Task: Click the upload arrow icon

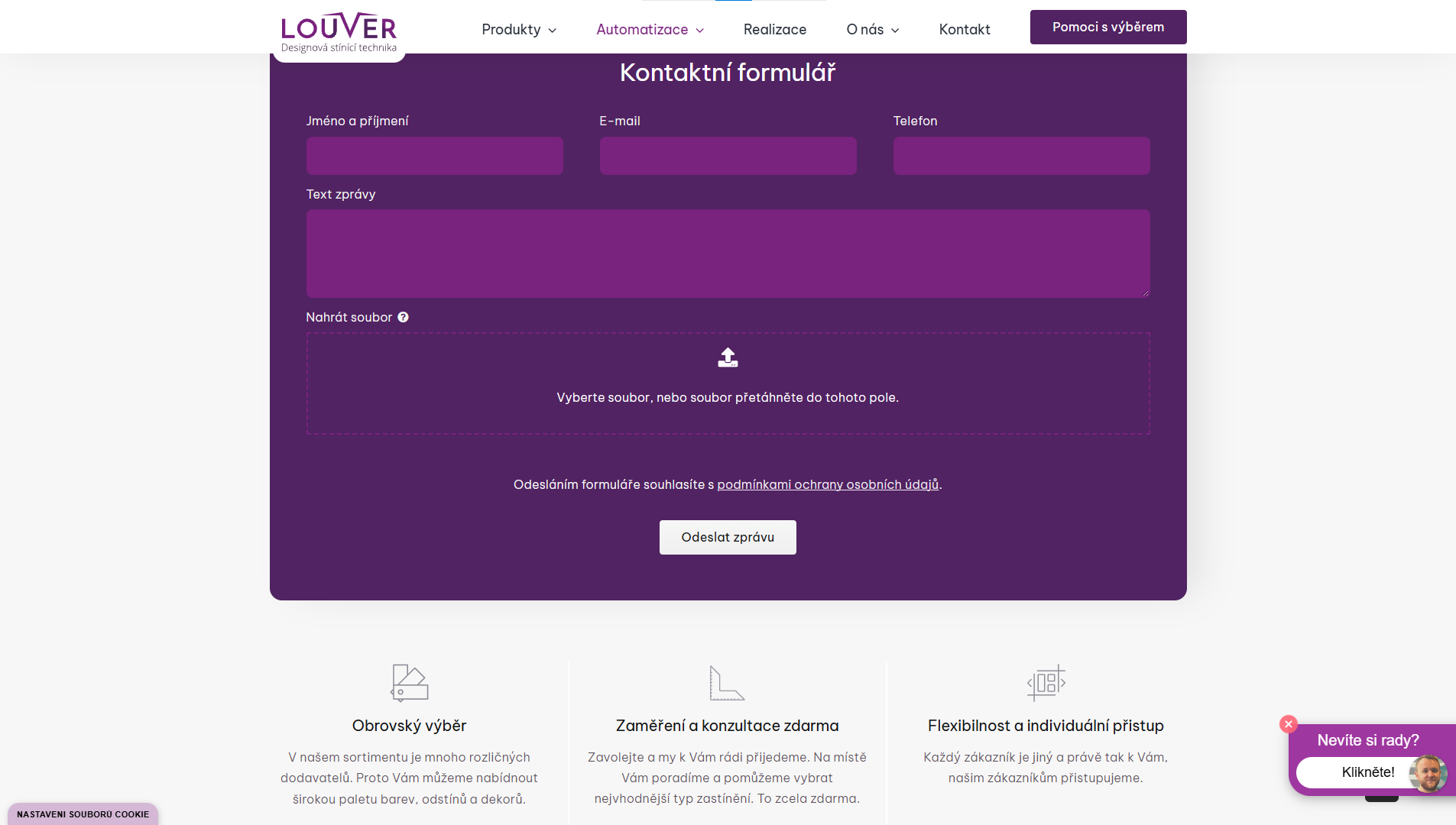Action: click(728, 357)
